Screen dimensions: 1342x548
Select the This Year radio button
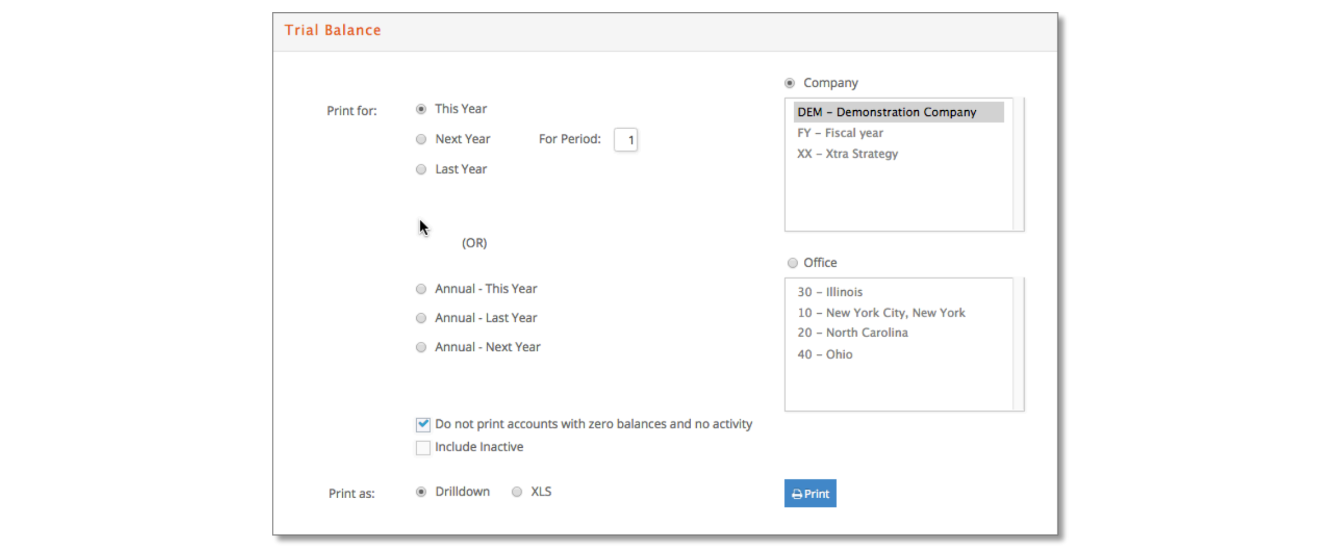click(421, 109)
